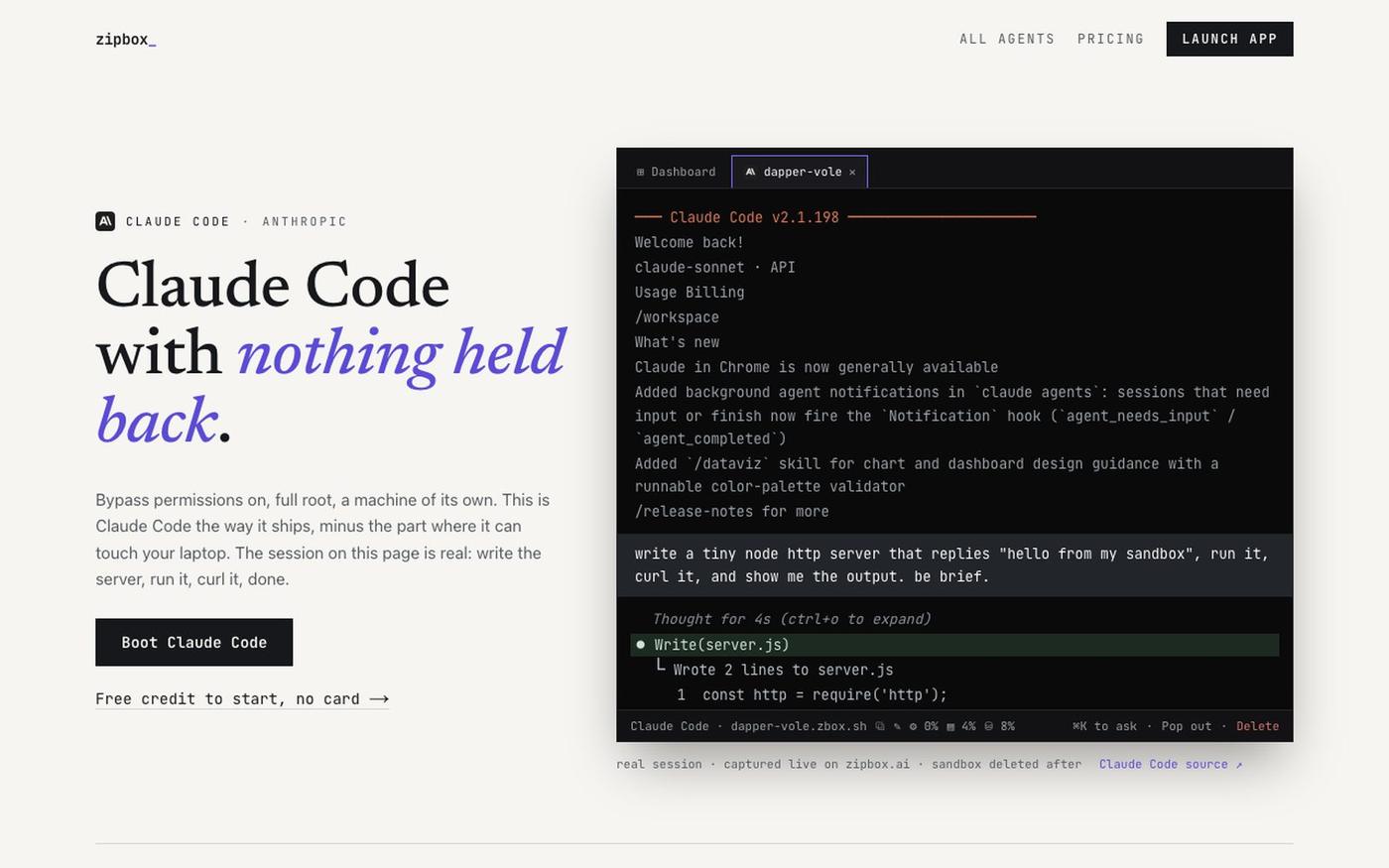
Task: Click the pencil rename icon in status bar
Action: pyautogui.click(x=897, y=726)
